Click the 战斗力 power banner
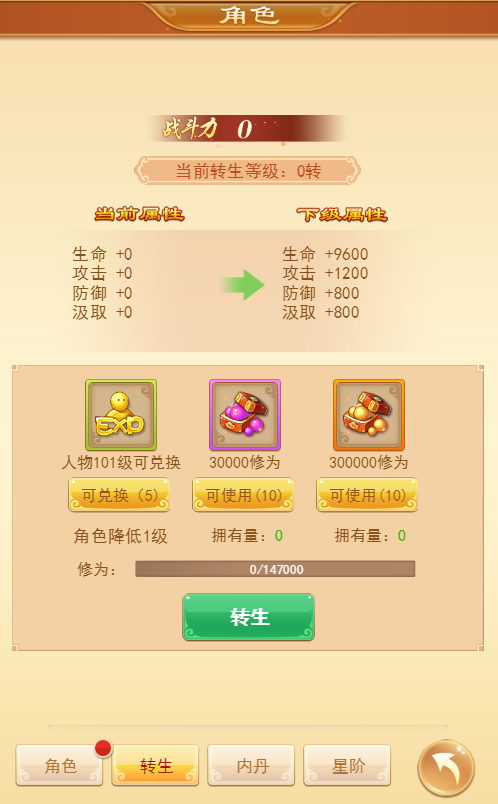 [x=247, y=128]
